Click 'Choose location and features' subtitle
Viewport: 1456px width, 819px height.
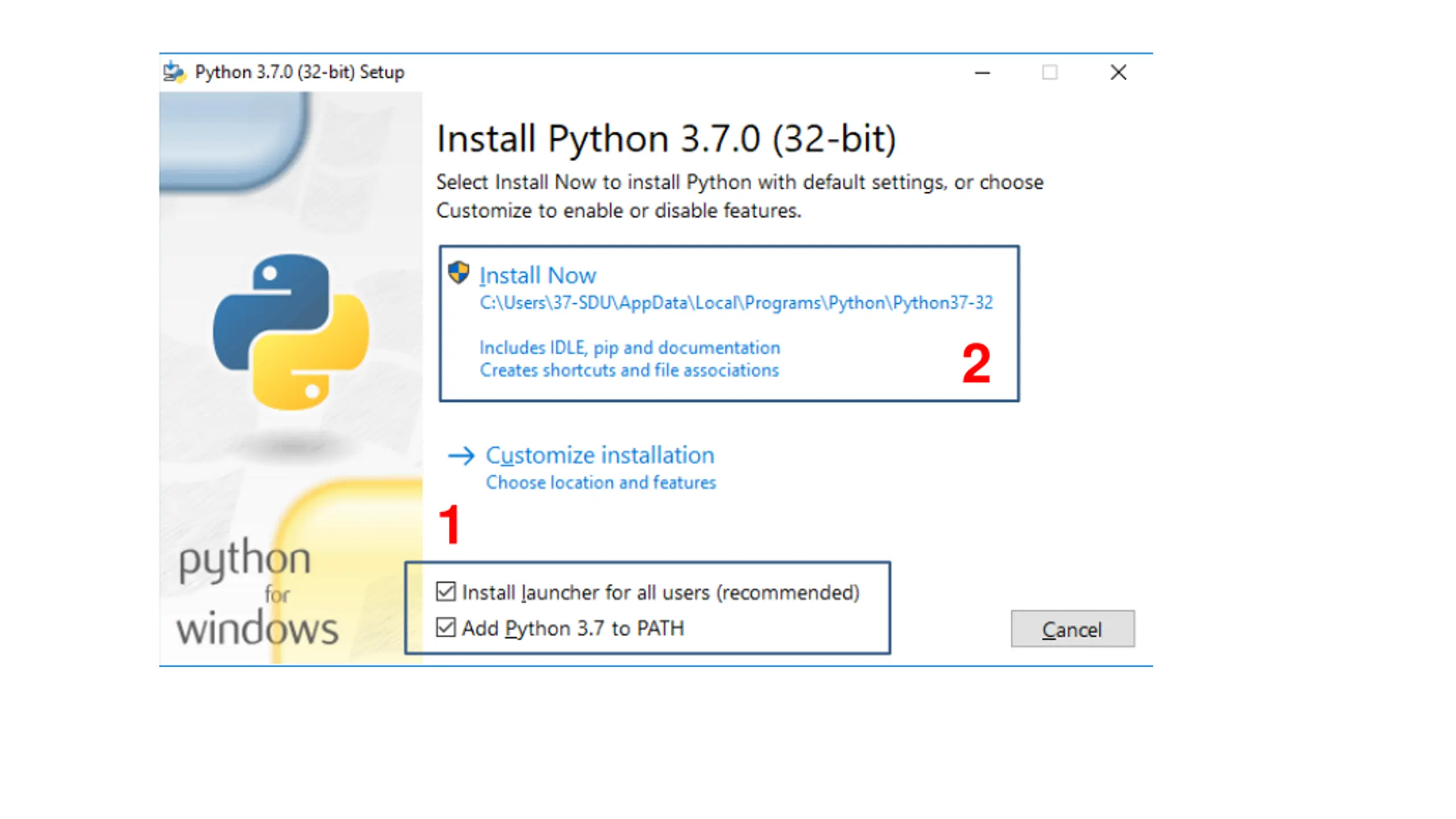click(601, 482)
